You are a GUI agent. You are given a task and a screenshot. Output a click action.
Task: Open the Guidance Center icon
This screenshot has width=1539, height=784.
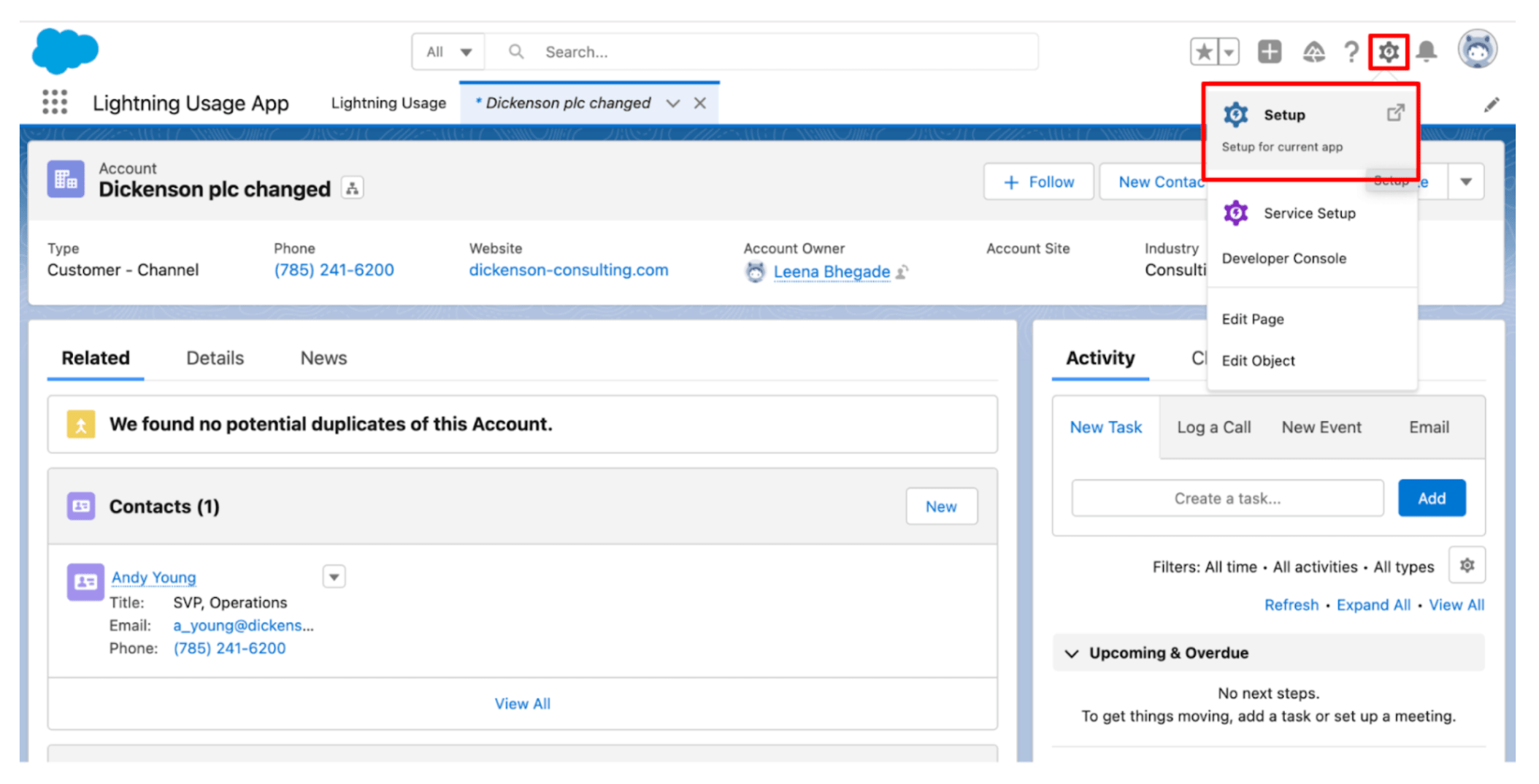coord(1313,51)
